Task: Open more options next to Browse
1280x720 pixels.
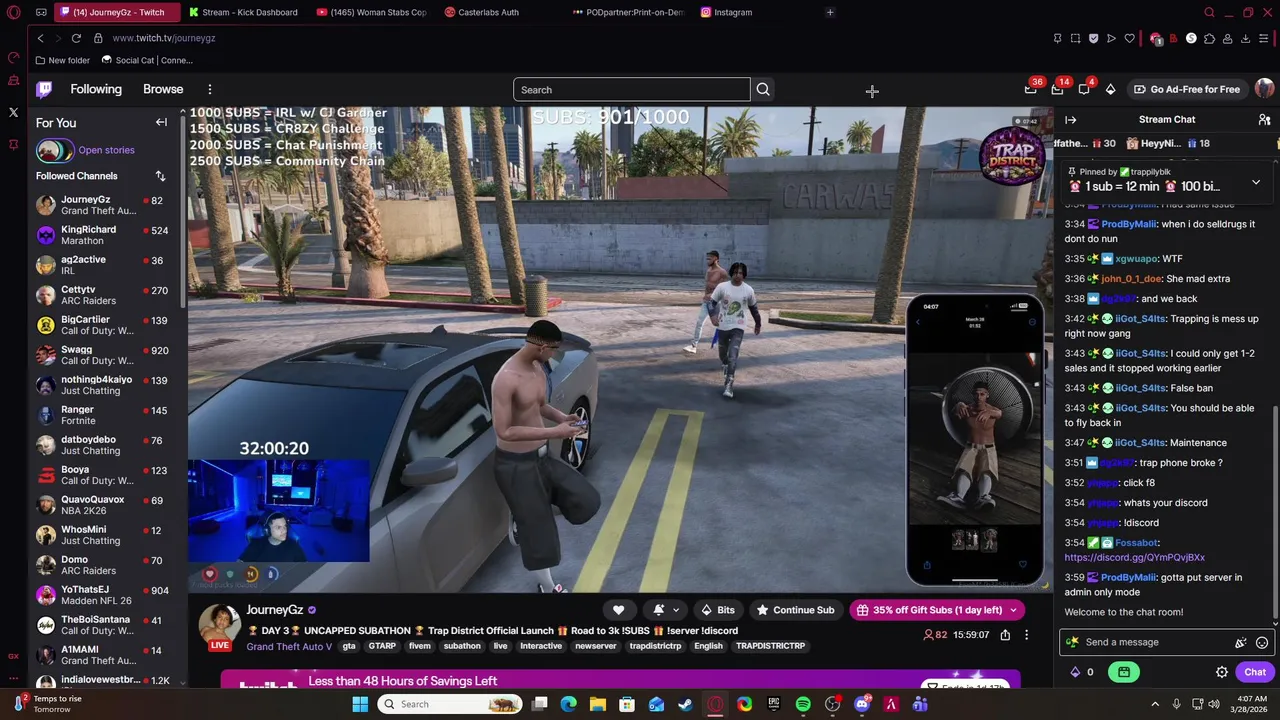Action: click(x=209, y=90)
